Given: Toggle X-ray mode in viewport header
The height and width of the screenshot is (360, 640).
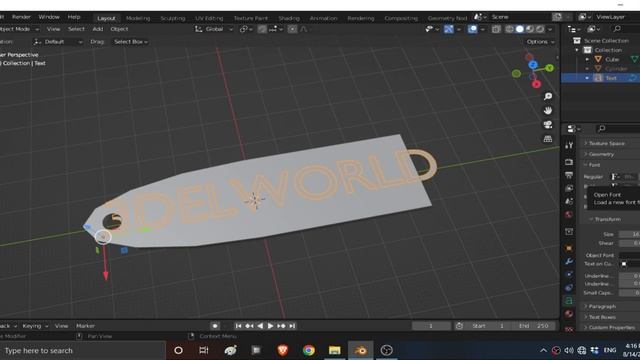Looking at the screenshot, I should (496, 29).
